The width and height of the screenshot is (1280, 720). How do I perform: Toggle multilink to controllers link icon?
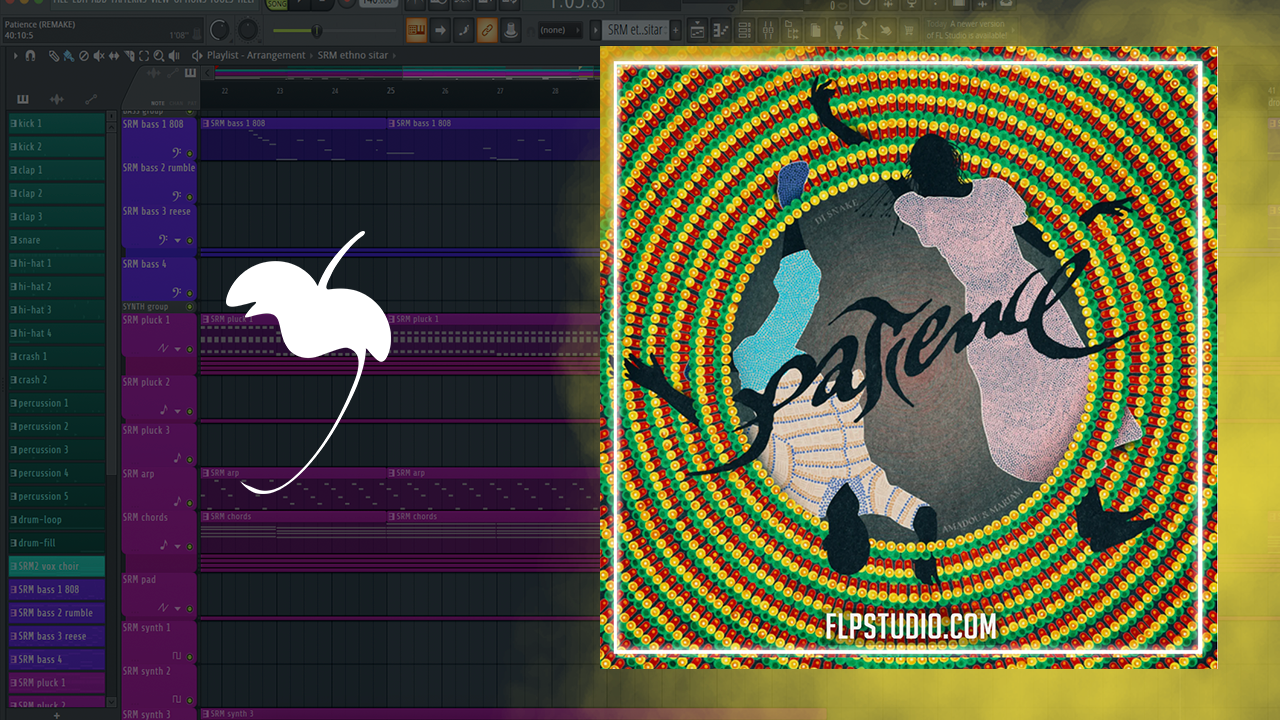click(x=487, y=30)
